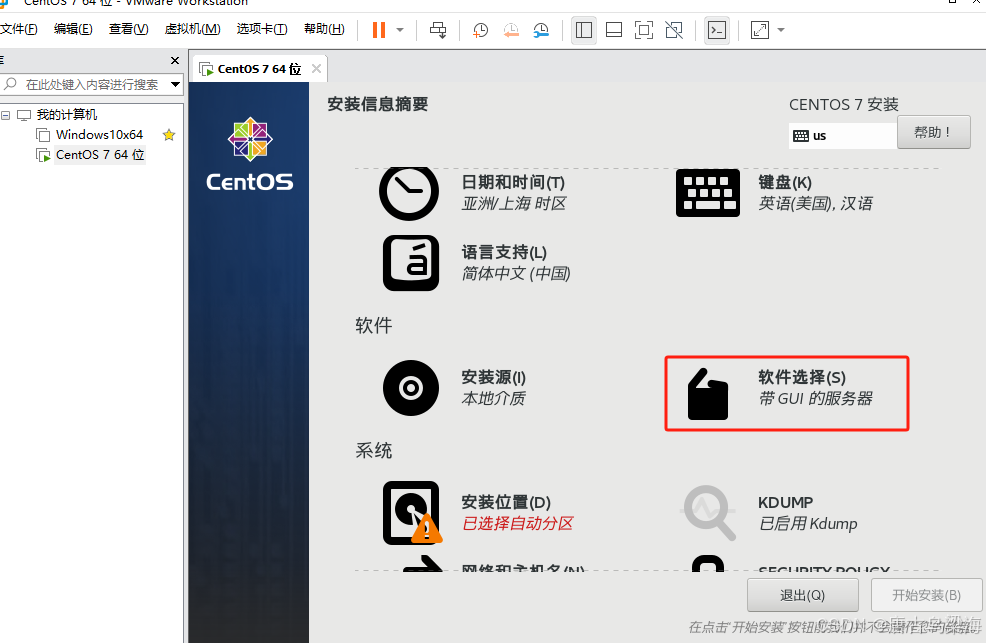Image resolution: width=986 pixels, height=643 pixels.
Task: Select 我的计算机 in the library tree
Action: pos(67,114)
